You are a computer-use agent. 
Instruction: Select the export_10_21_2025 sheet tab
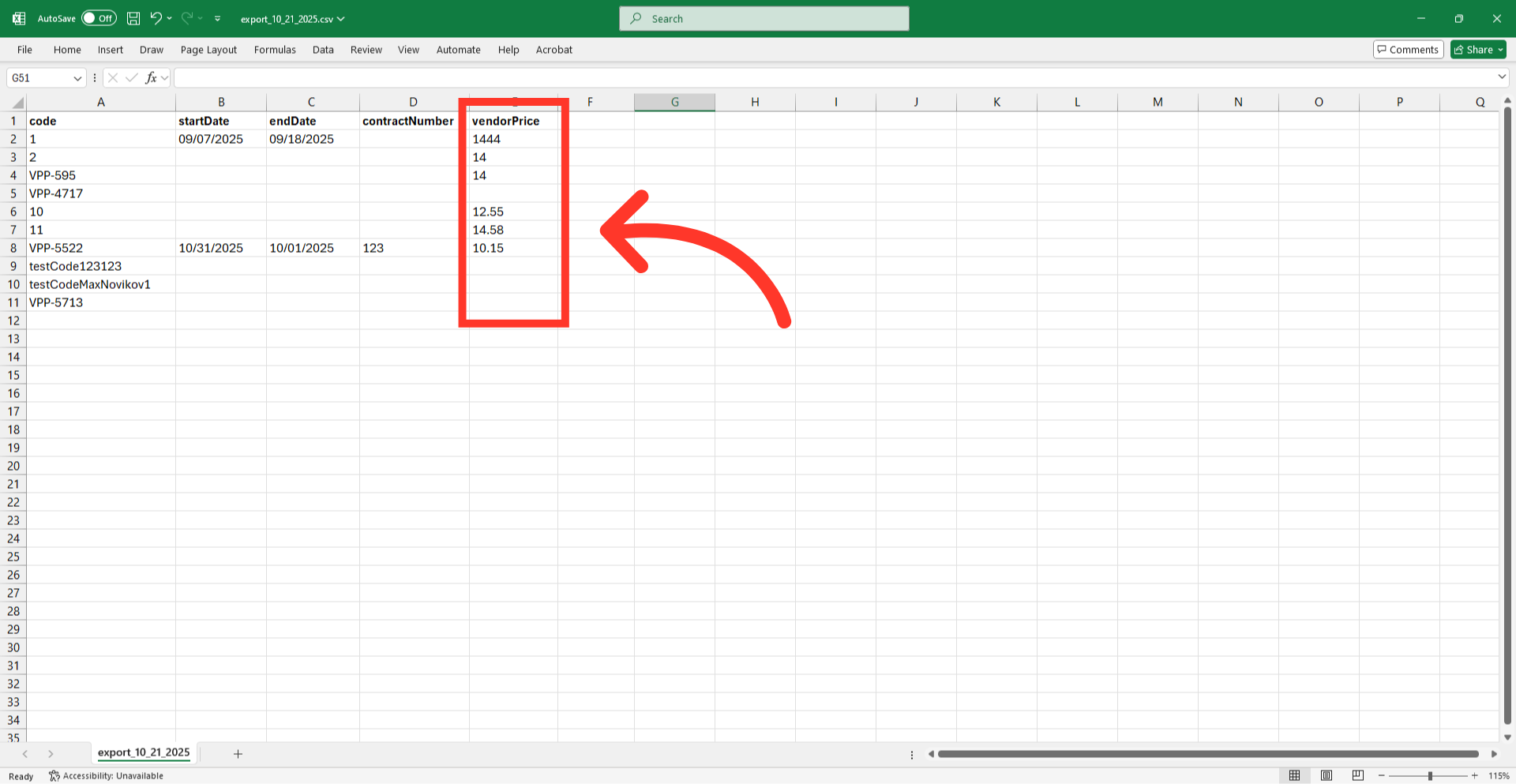tap(144, 753)
